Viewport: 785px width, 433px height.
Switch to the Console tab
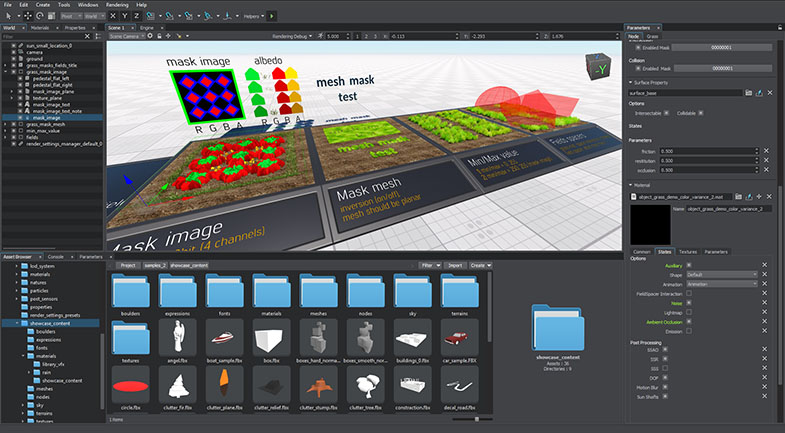(x=56, y=257)
